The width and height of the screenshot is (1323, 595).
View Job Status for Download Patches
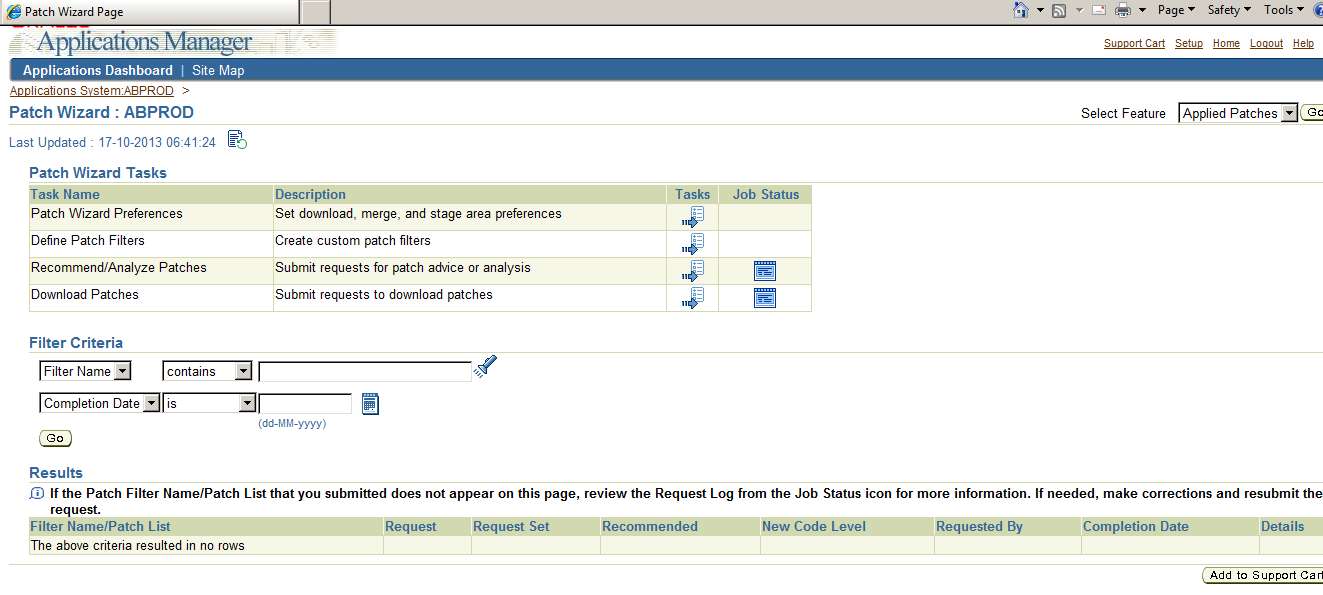tap(764, 296)
